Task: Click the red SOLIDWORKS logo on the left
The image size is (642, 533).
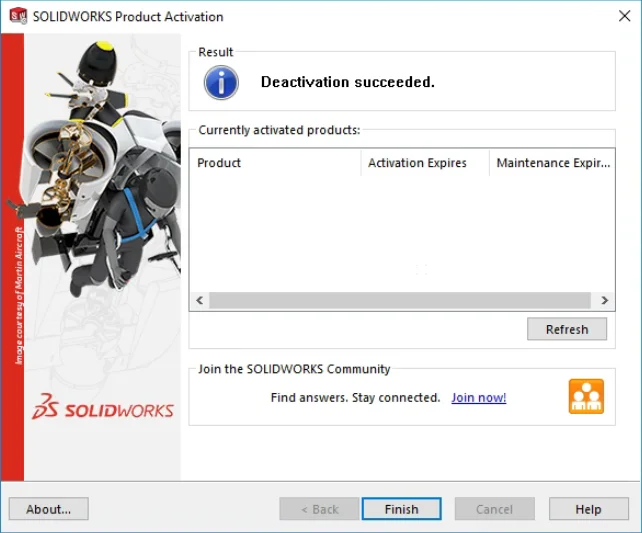Action: (103, 409)
